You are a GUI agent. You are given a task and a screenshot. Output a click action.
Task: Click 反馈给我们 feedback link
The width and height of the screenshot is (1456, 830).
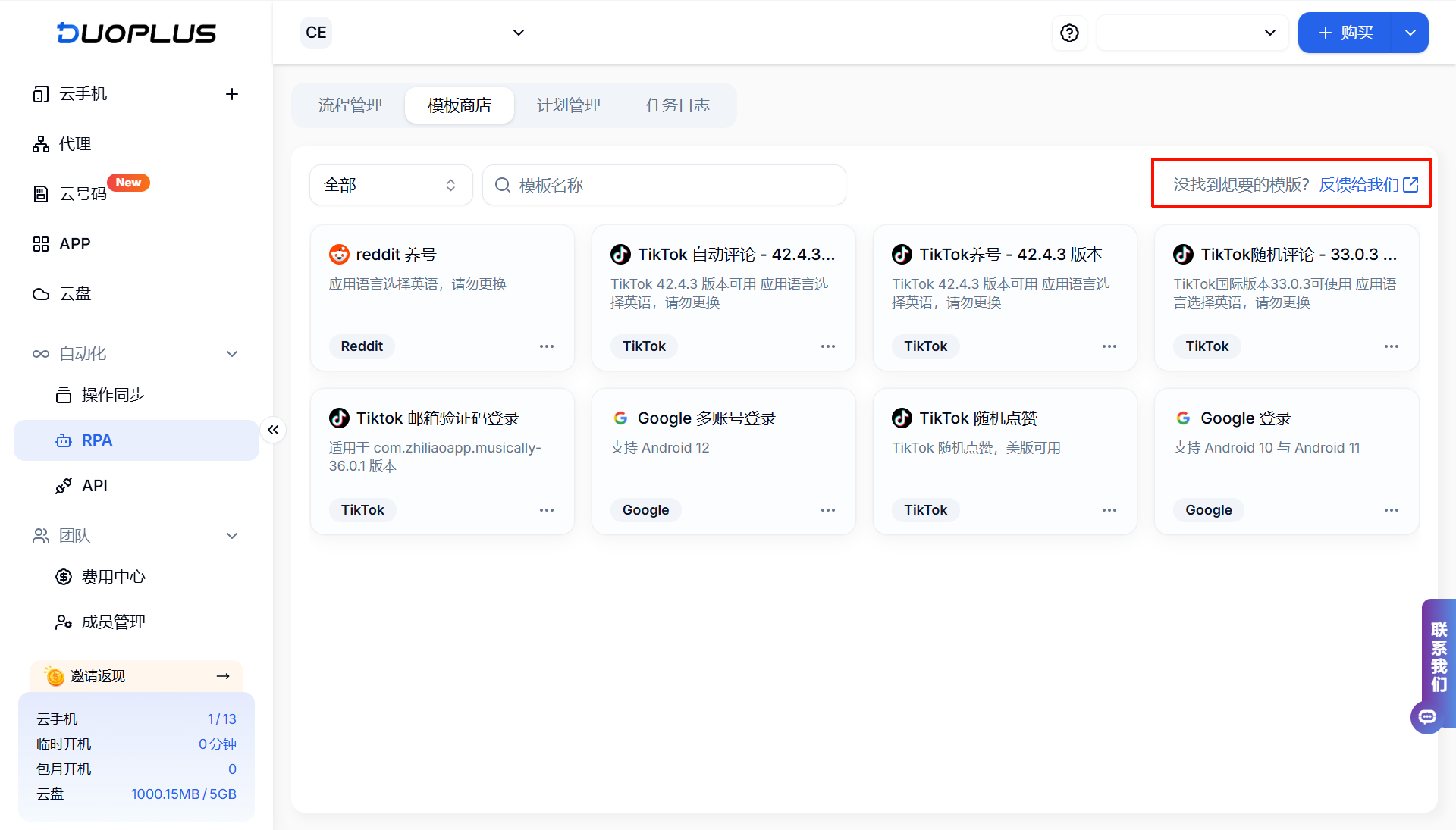tap(1368, 185)
